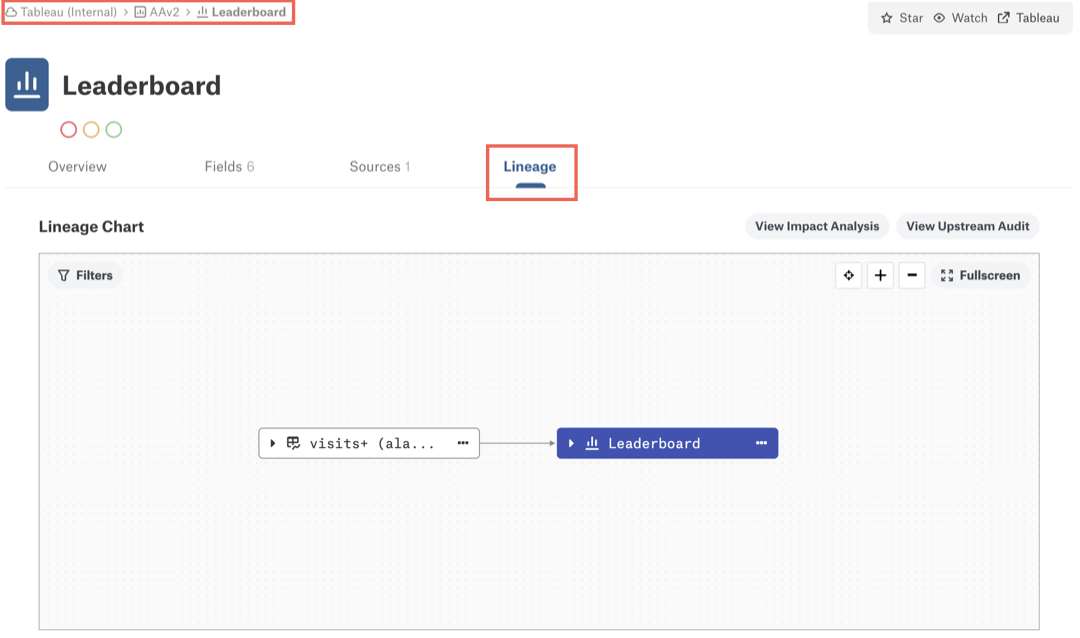Viewport: 1080px width, 638px height.
Task: Click the Leaderboard node chart icon
Action: [x=592, y=443]
